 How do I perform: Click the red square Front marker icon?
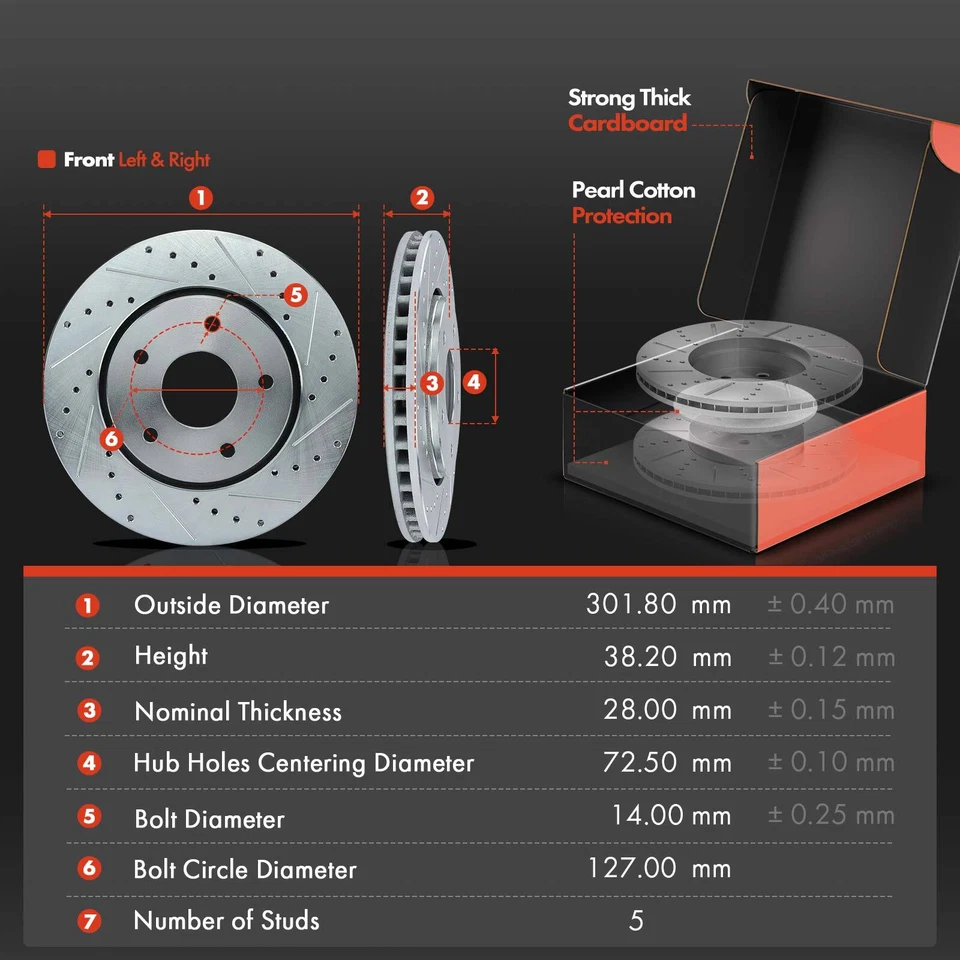tap(46, 160)
